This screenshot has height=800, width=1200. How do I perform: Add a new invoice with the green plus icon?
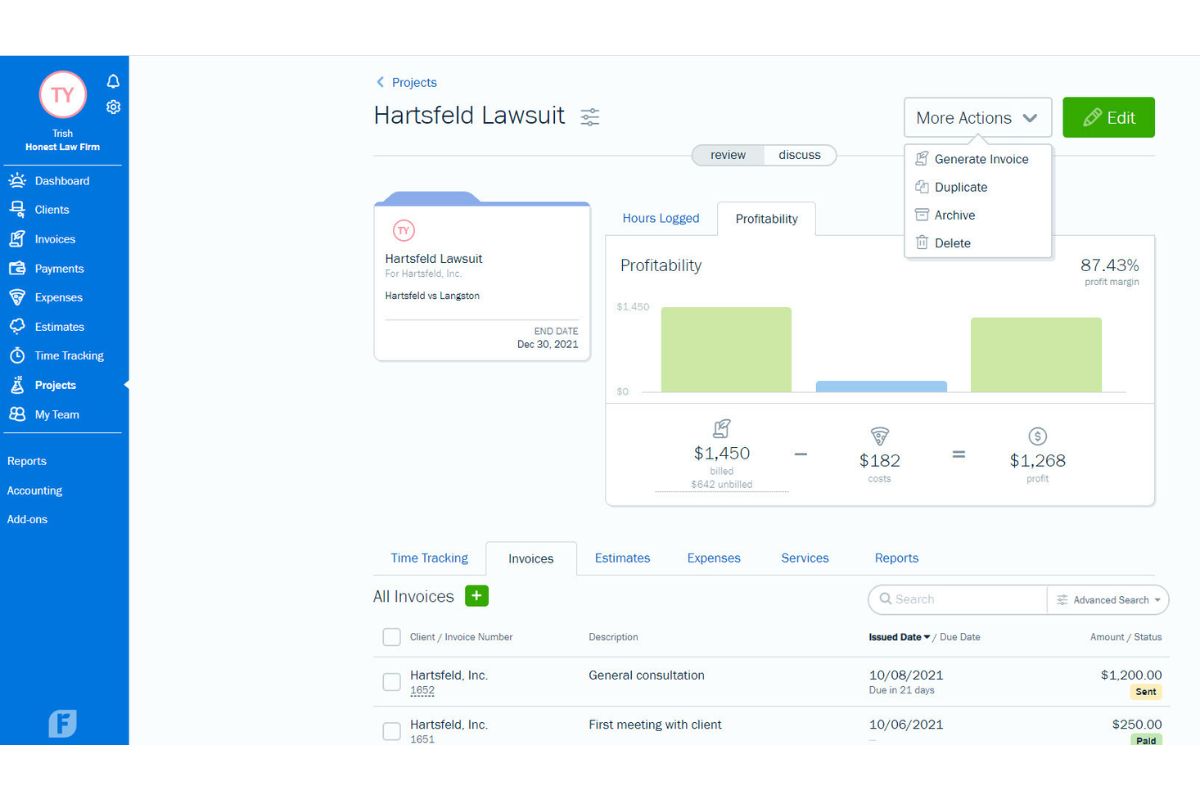click(477, 595)
